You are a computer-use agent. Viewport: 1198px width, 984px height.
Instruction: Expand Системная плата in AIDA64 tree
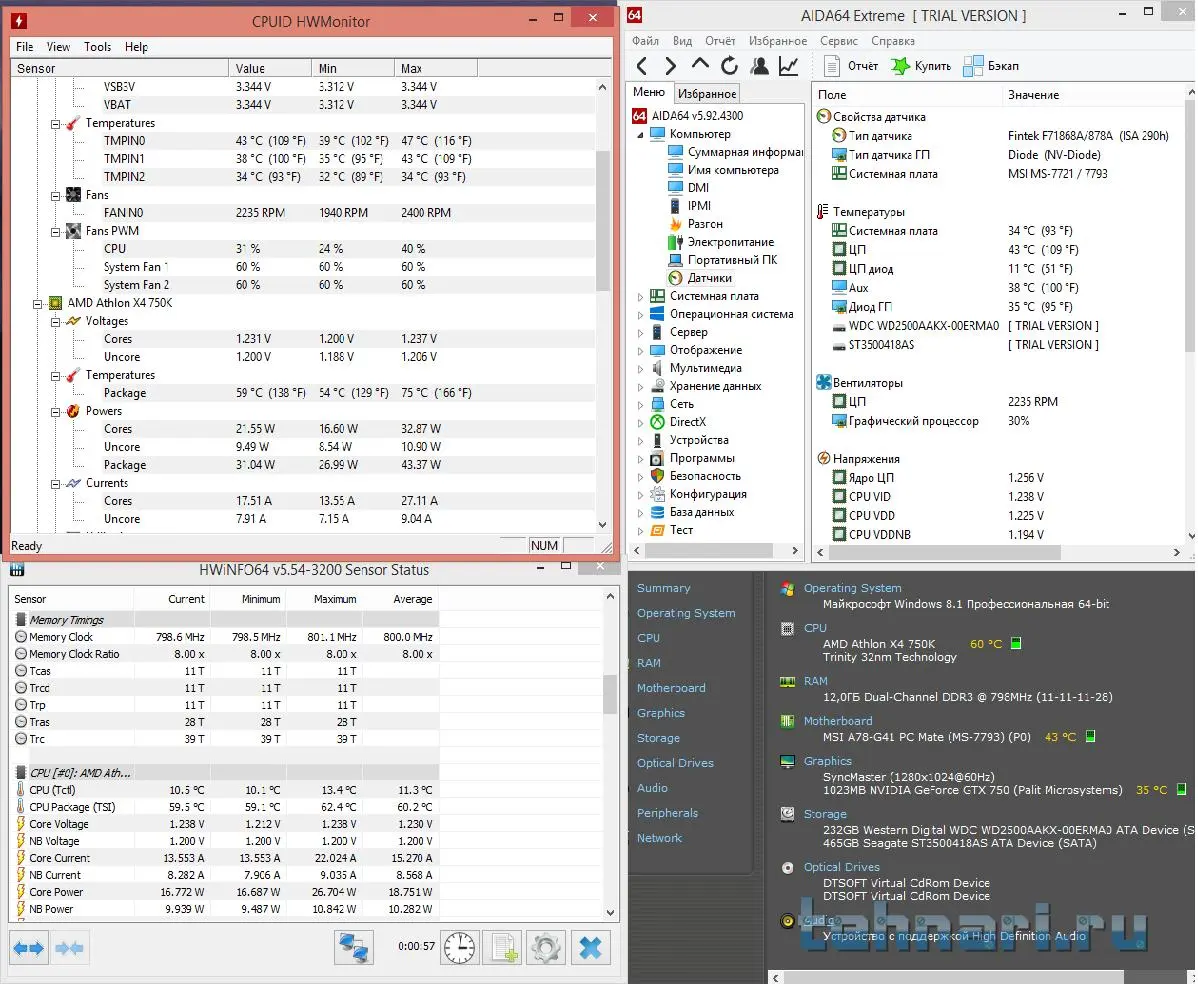pyautogui.click(x=641, y=297)
